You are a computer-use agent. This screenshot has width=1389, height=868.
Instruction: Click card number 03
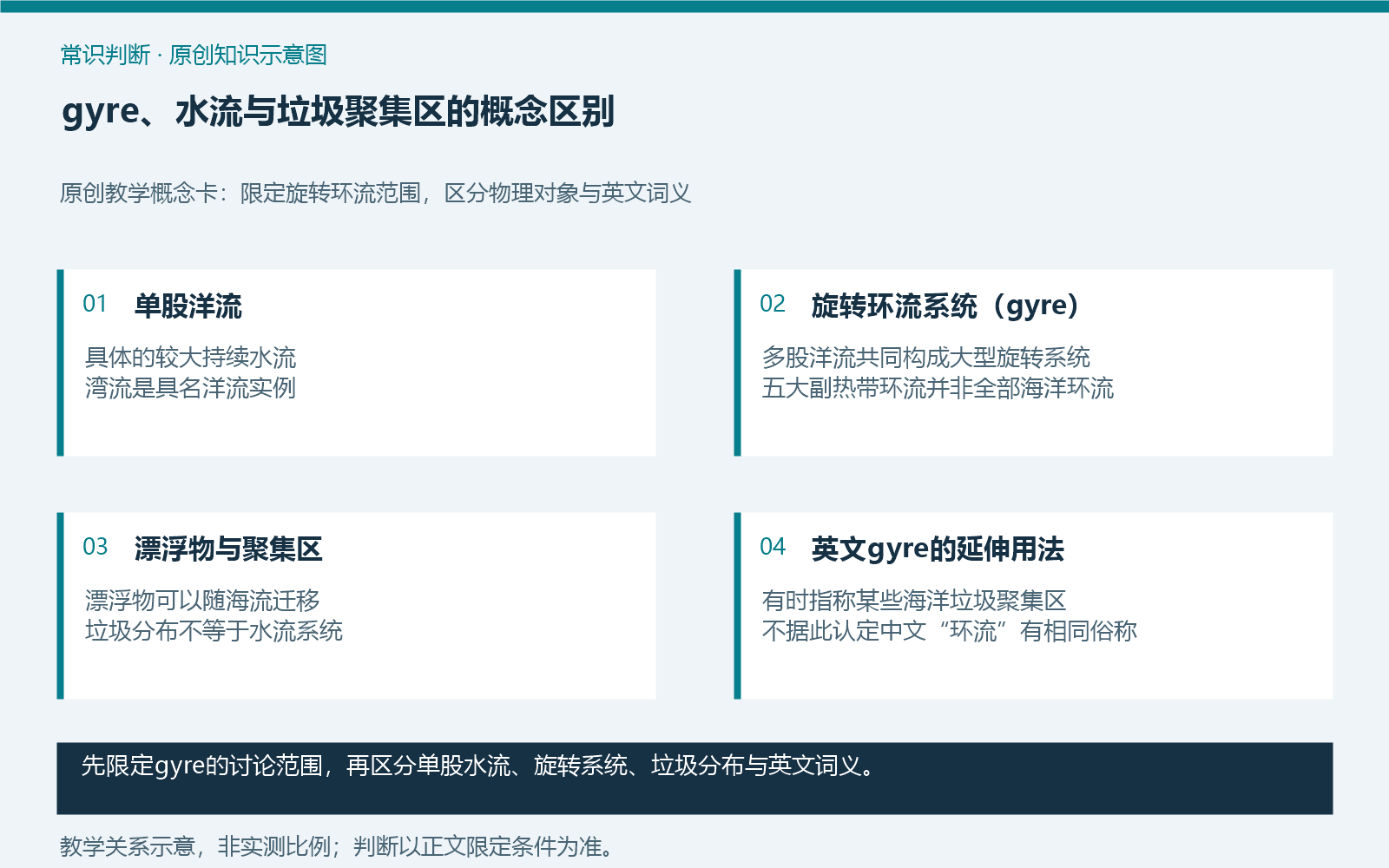(x=95, y=547)
